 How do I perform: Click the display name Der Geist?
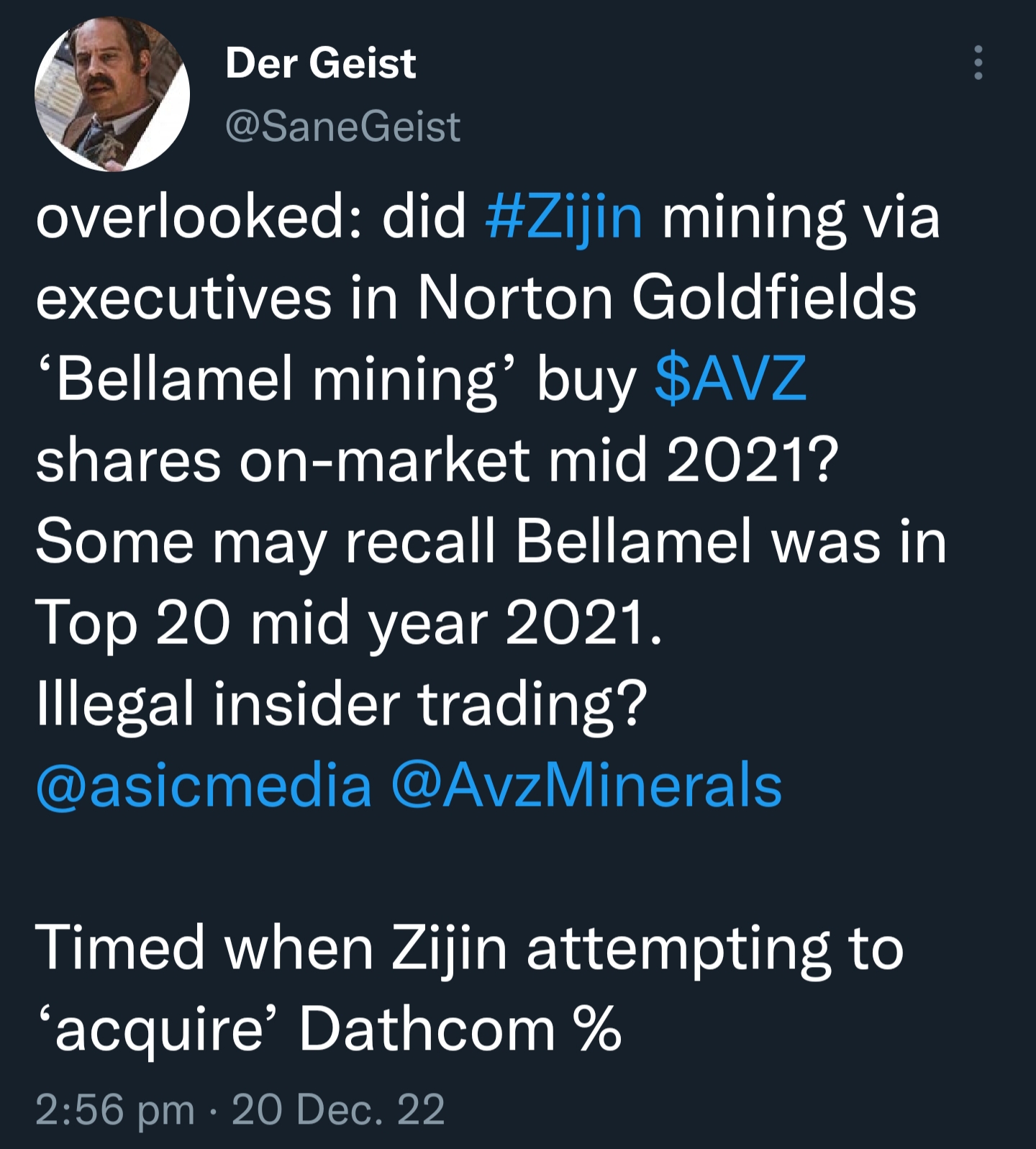tap(320, 63)
